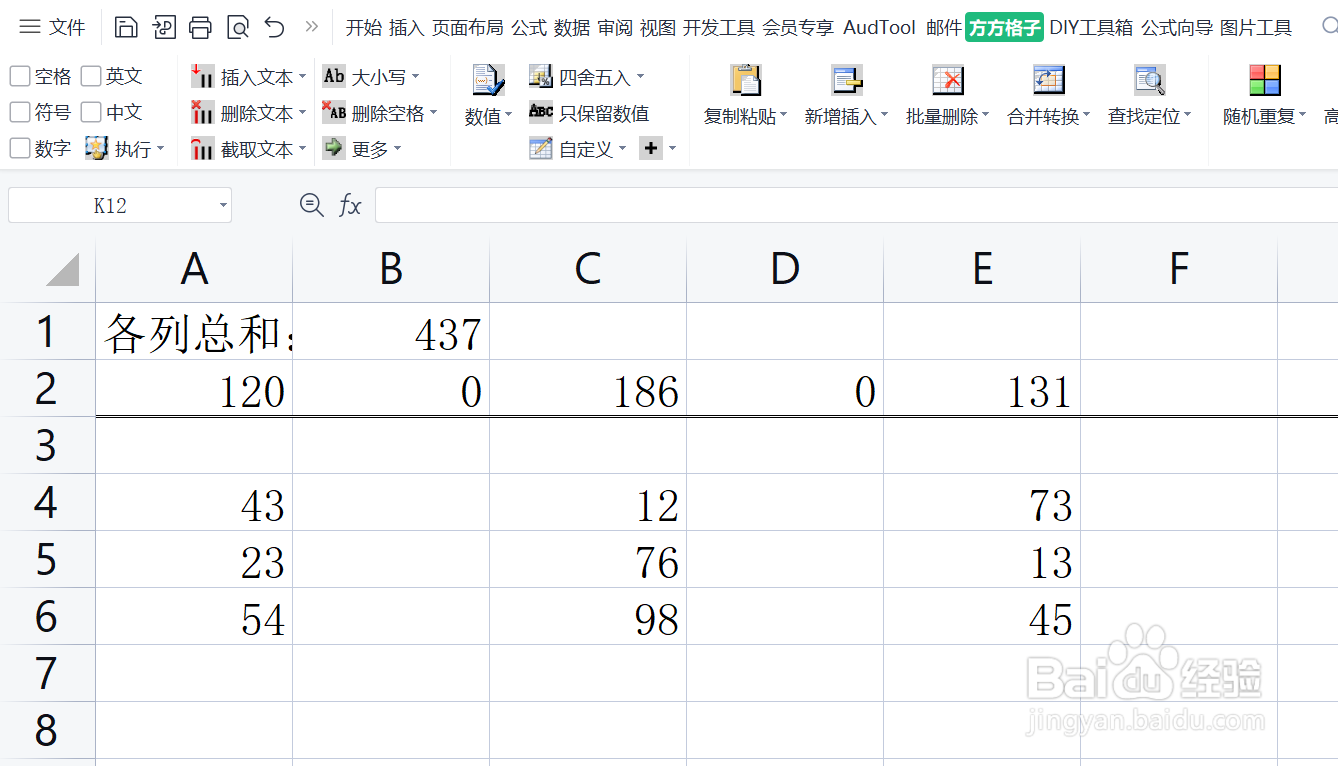Open the 执行 dropdown arrow

tap(161, 149)
